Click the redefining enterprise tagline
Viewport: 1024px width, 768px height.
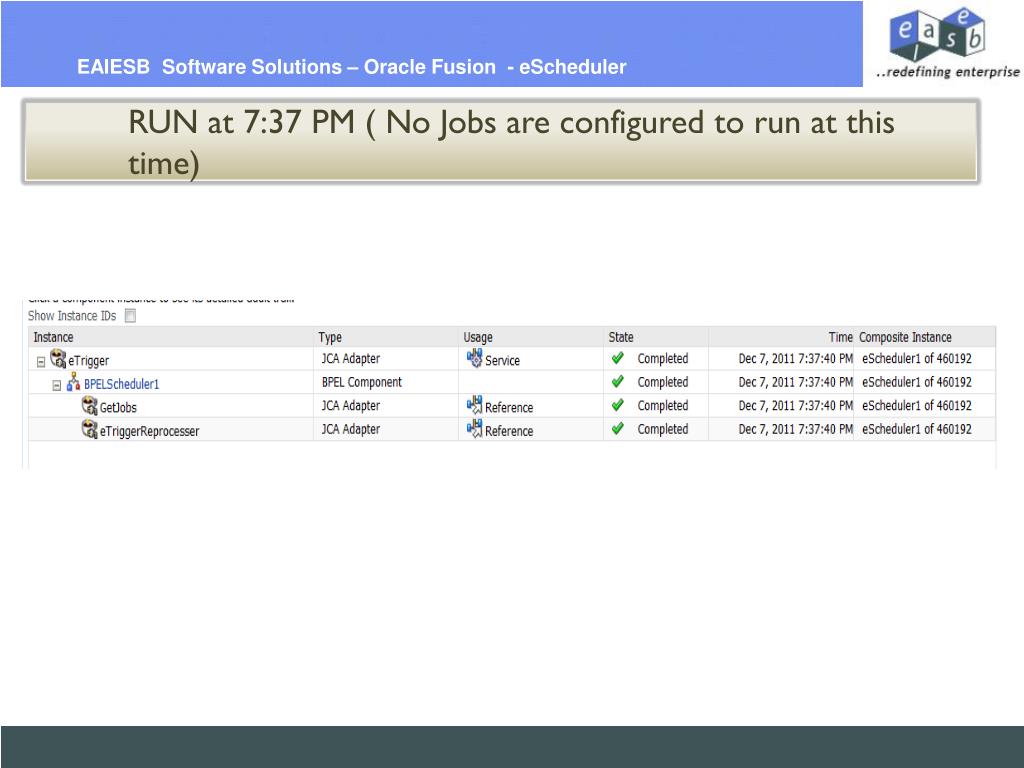[x=948, y=72]
